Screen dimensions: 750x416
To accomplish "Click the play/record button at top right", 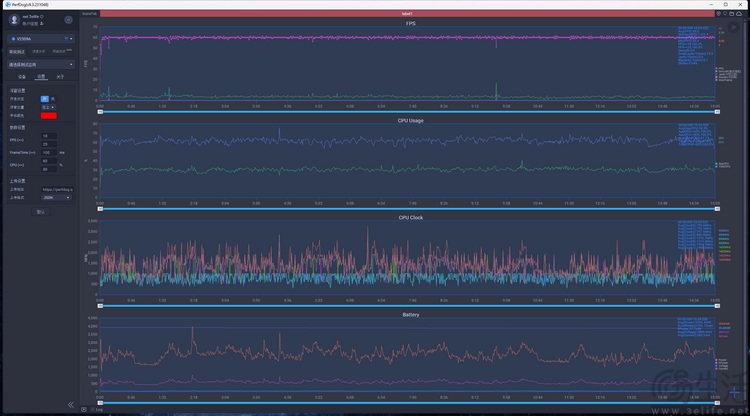I will coord(733,27).
